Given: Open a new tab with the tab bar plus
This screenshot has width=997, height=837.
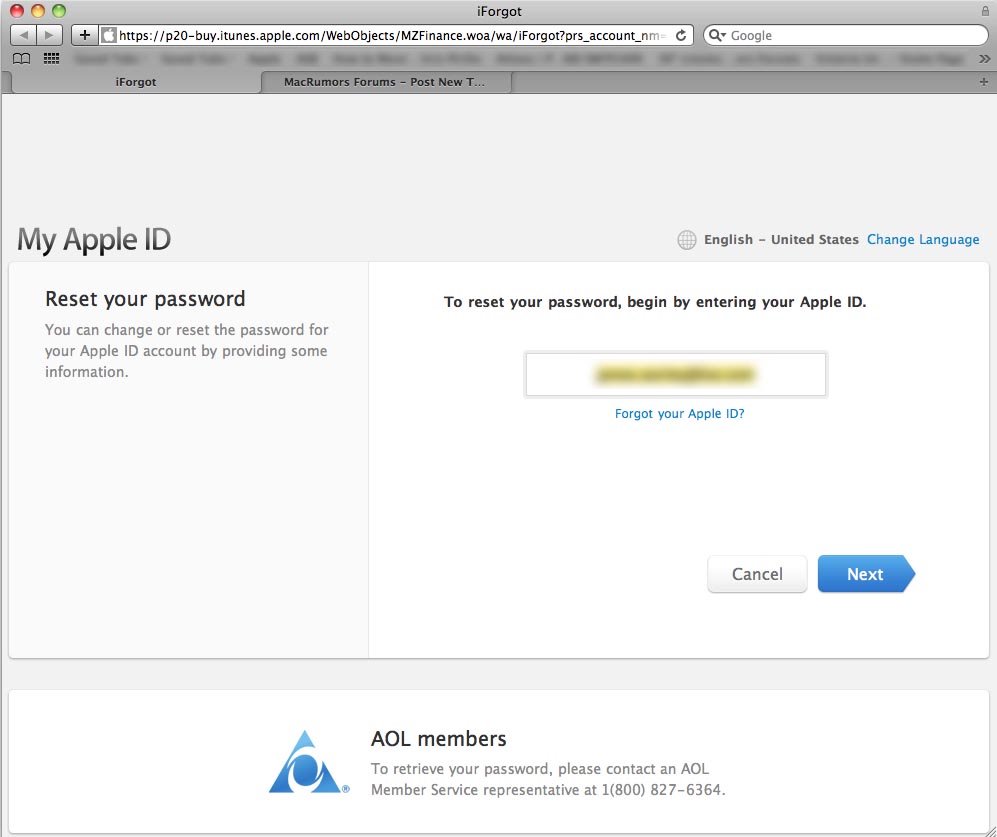Looking at the screenshot, I should tap(984, 81).
